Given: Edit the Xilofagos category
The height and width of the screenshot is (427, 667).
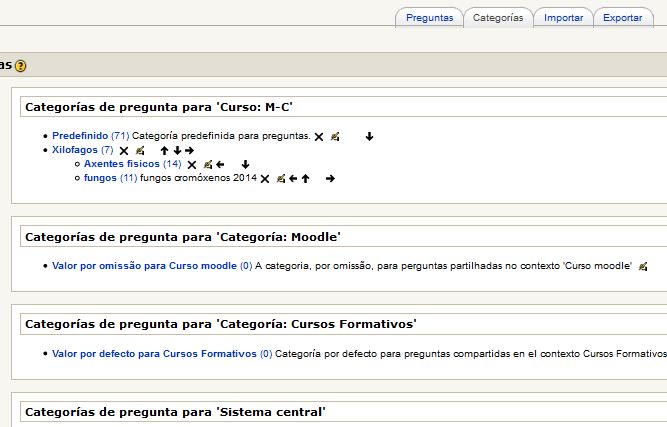Looking at the screenshot, I should pyautogui.click(x=140, y=151).
